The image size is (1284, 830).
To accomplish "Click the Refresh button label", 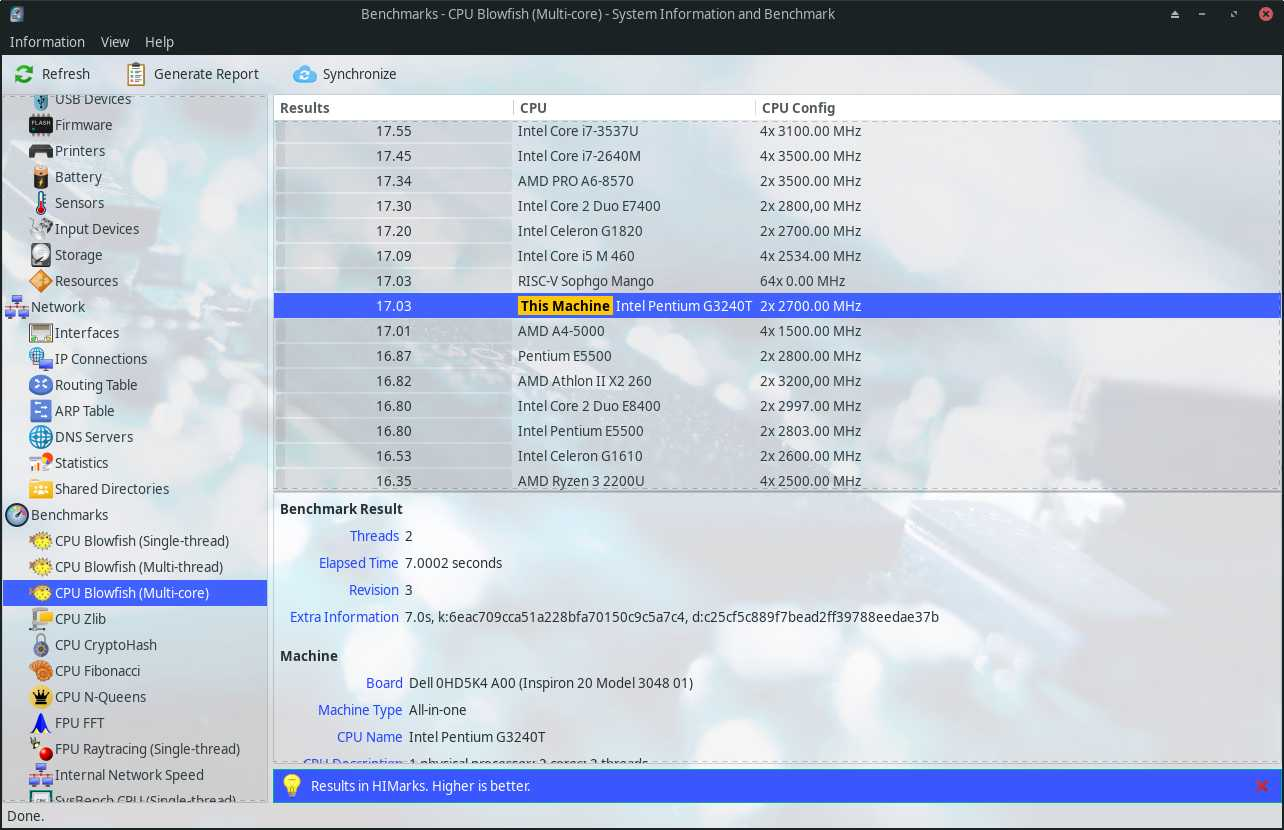I will (x=66, y=74).
